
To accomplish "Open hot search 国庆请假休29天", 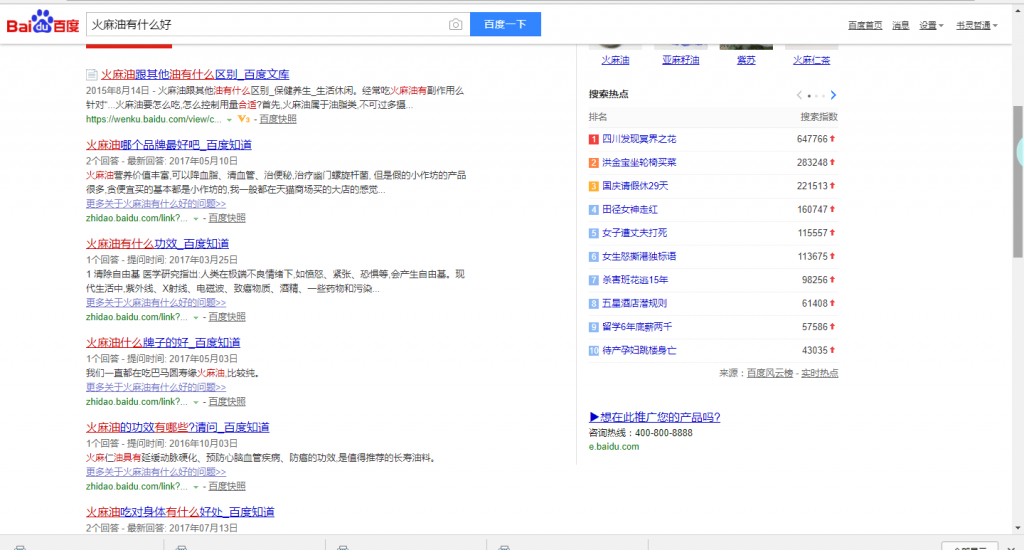I will [x=635, y=186].
